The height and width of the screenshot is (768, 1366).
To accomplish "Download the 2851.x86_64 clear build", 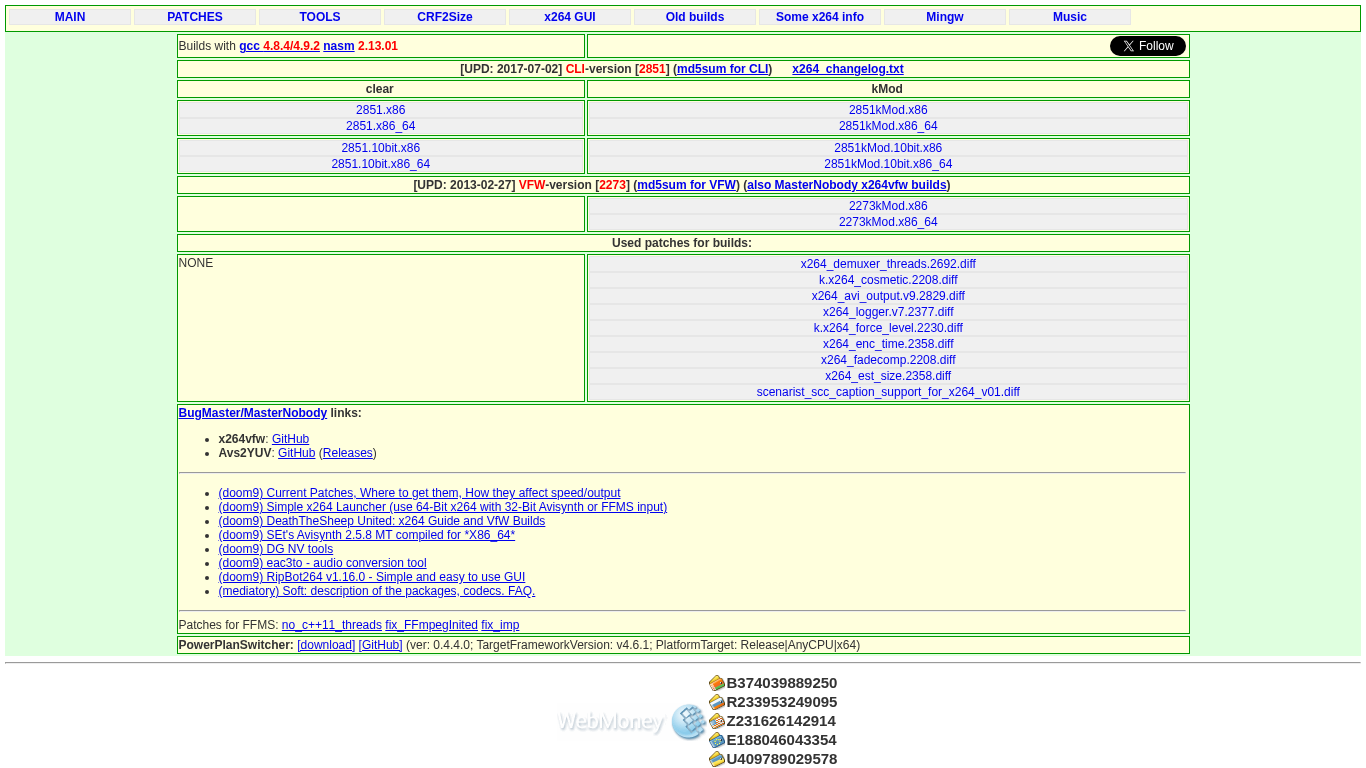I will tap(380, 126).
